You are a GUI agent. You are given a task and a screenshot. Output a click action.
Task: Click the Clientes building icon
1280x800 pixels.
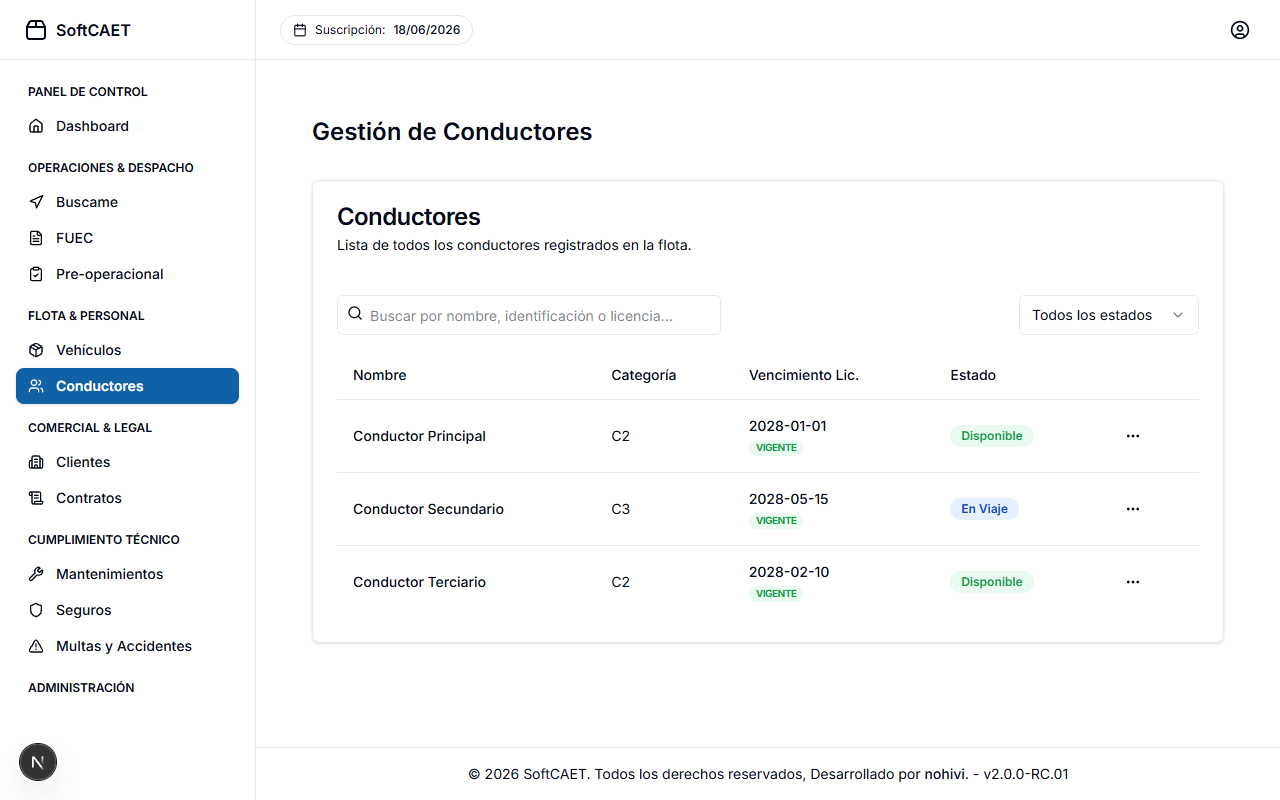point(36,462)
